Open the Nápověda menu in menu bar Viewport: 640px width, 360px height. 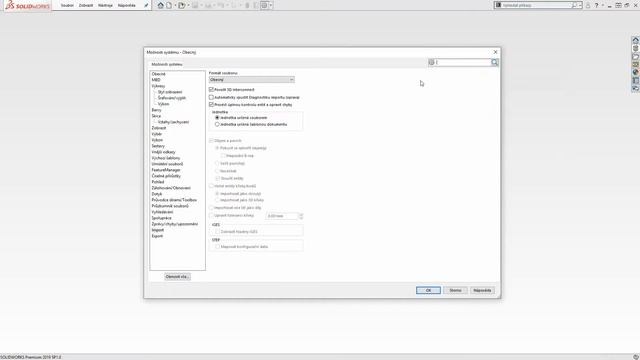coord(127,5)
